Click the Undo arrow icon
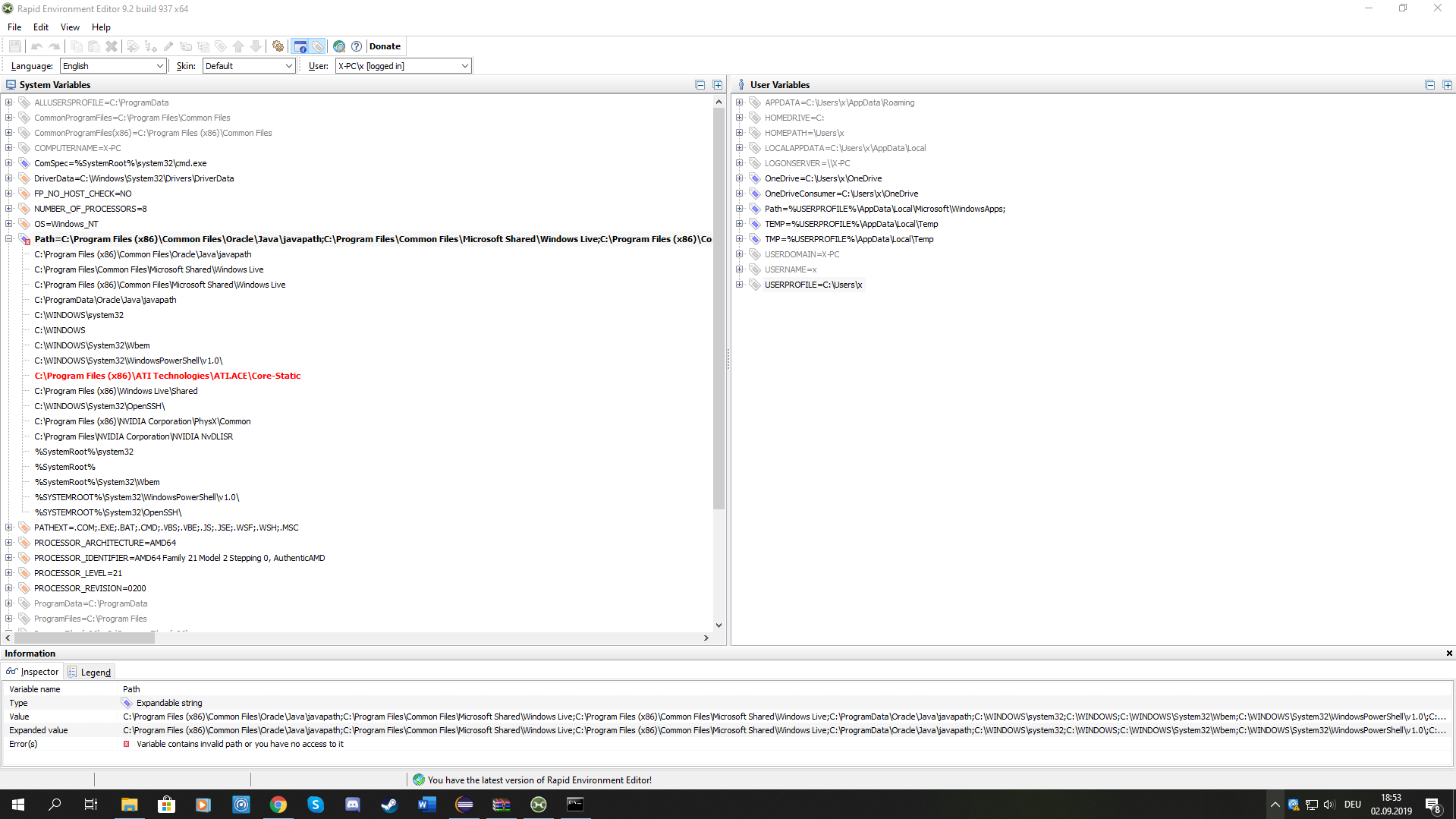Viewport: 1456px width, 819px height. tap(36, 46)
